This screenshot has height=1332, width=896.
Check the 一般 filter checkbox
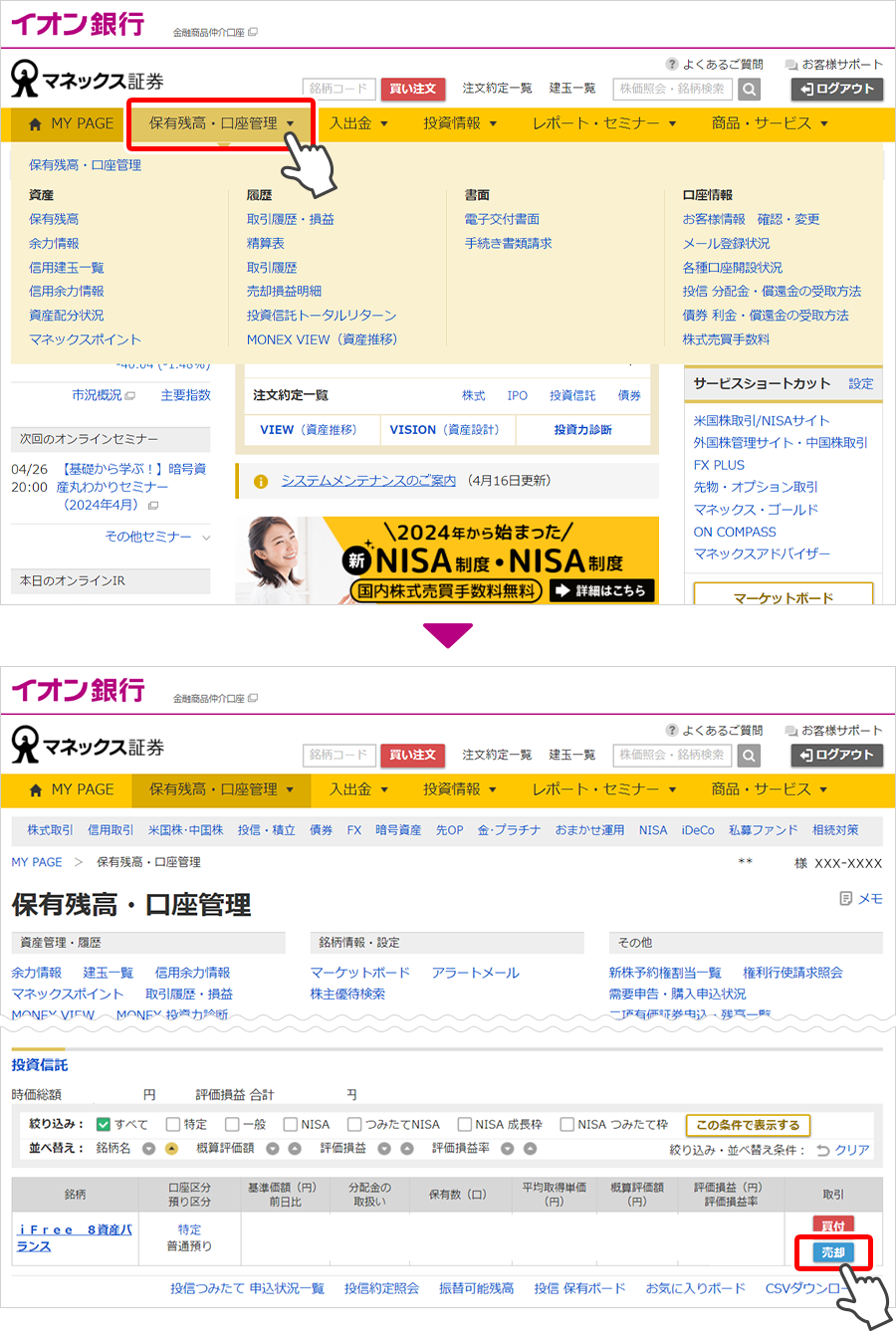232,1124
